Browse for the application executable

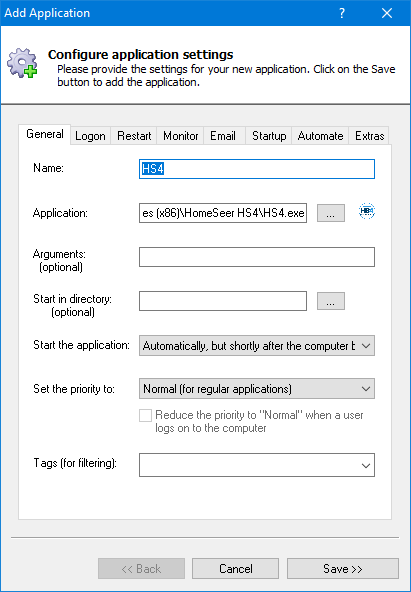tap(331, 213)
